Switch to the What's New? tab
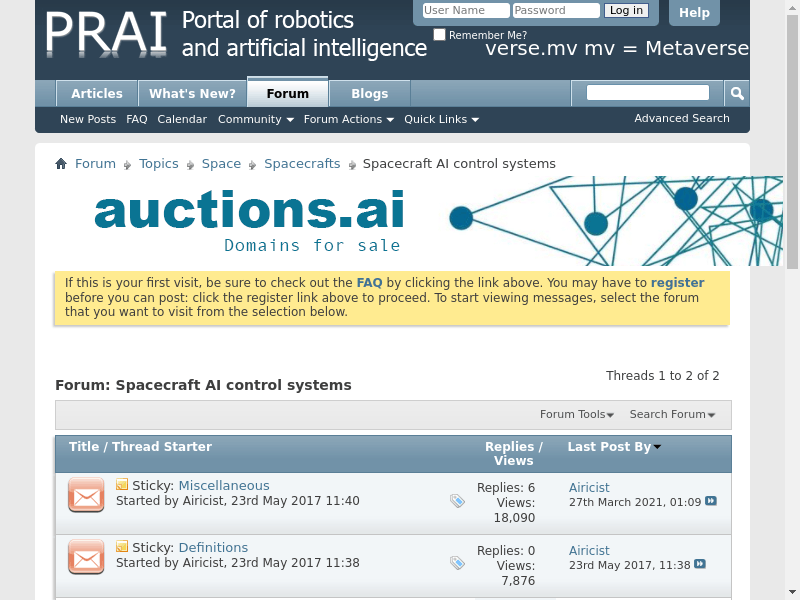Viewport: 800px width, 600px height. [192, 94]
